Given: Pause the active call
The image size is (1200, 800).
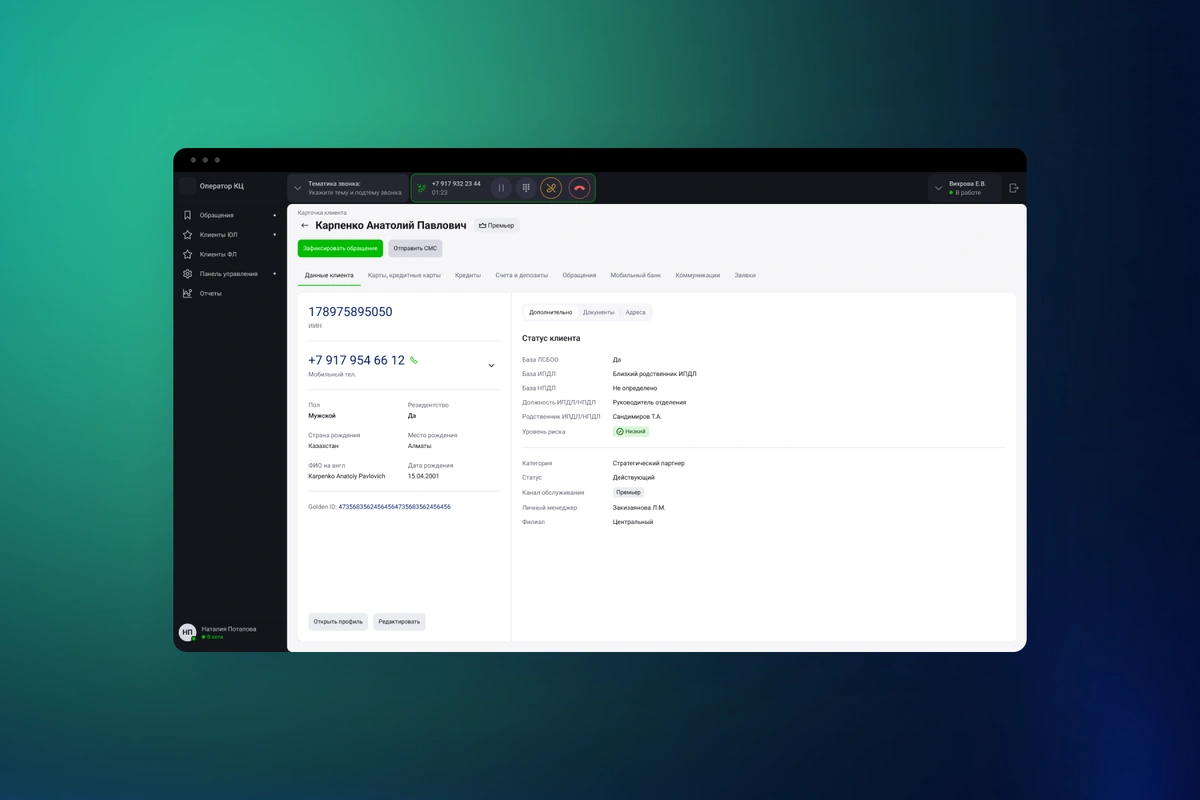Looking at the screenshot, I should (502, 188).
